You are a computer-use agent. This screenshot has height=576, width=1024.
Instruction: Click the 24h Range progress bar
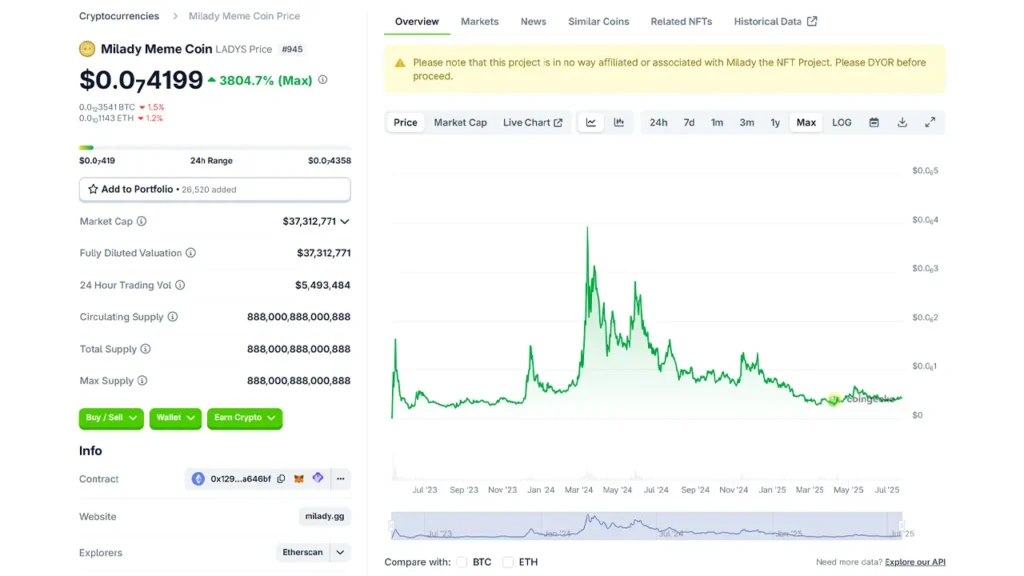(x=215, y=148)
